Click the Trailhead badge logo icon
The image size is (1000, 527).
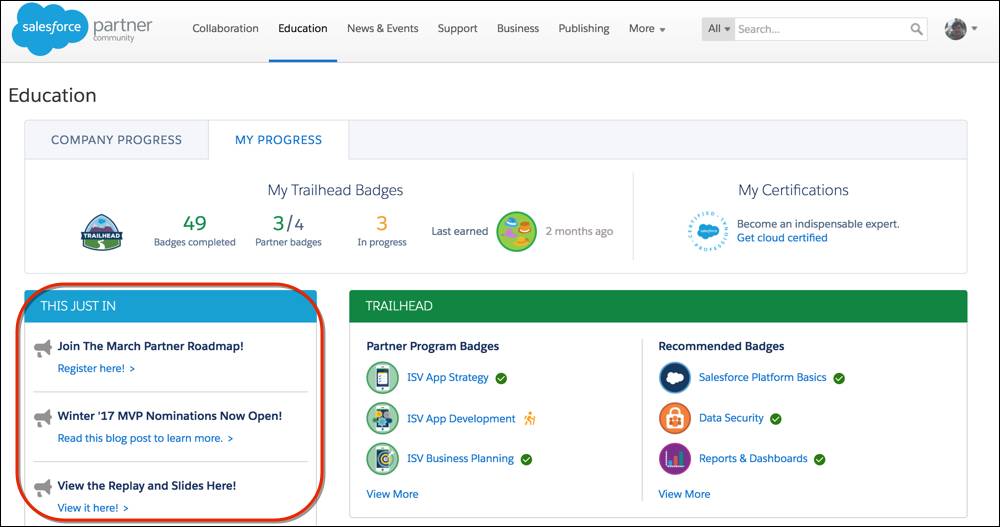[x=102, y=232]
